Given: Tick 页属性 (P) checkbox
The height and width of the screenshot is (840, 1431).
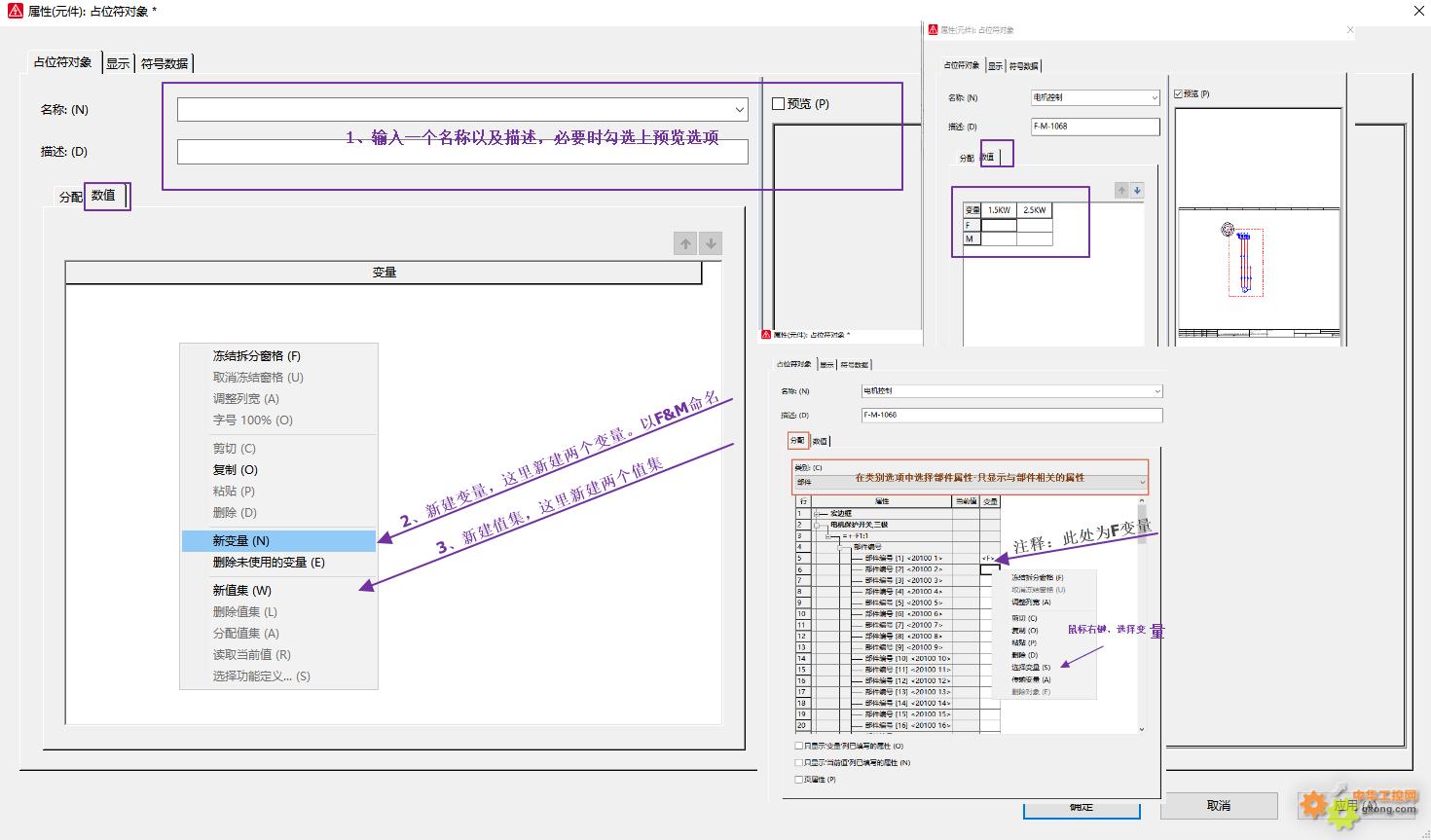Looking at the screenshot, I should (x=799, y=780).
